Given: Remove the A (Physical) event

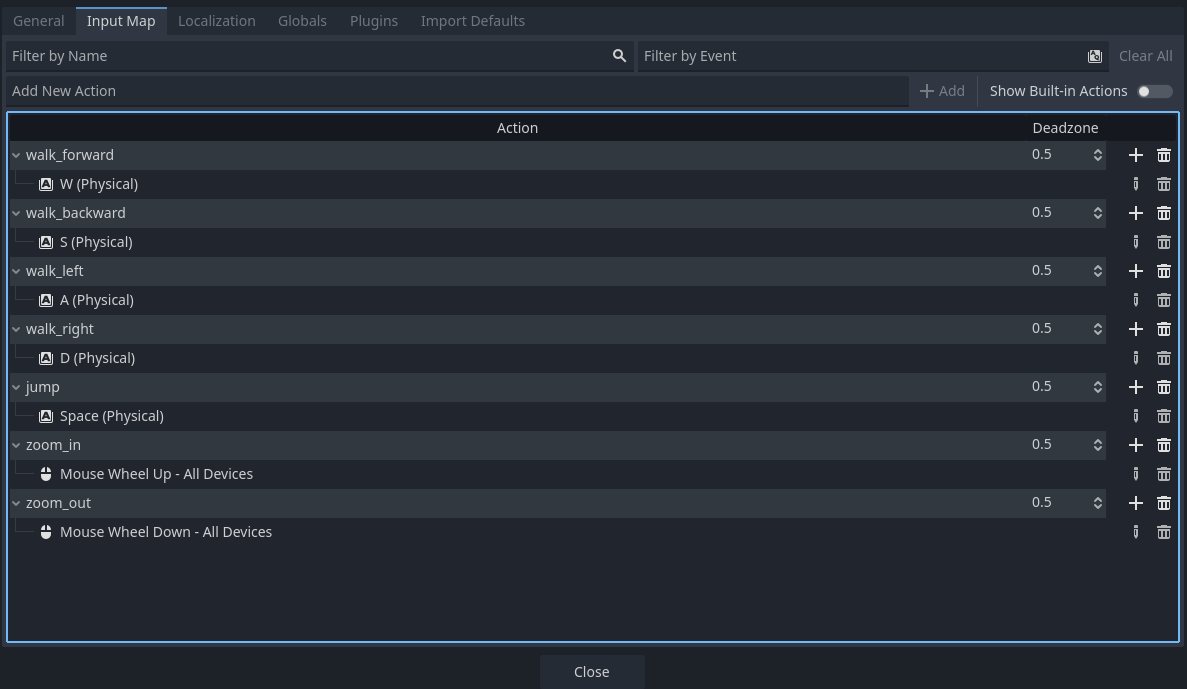Looking at the screenshot, I should pos(1164,301).
